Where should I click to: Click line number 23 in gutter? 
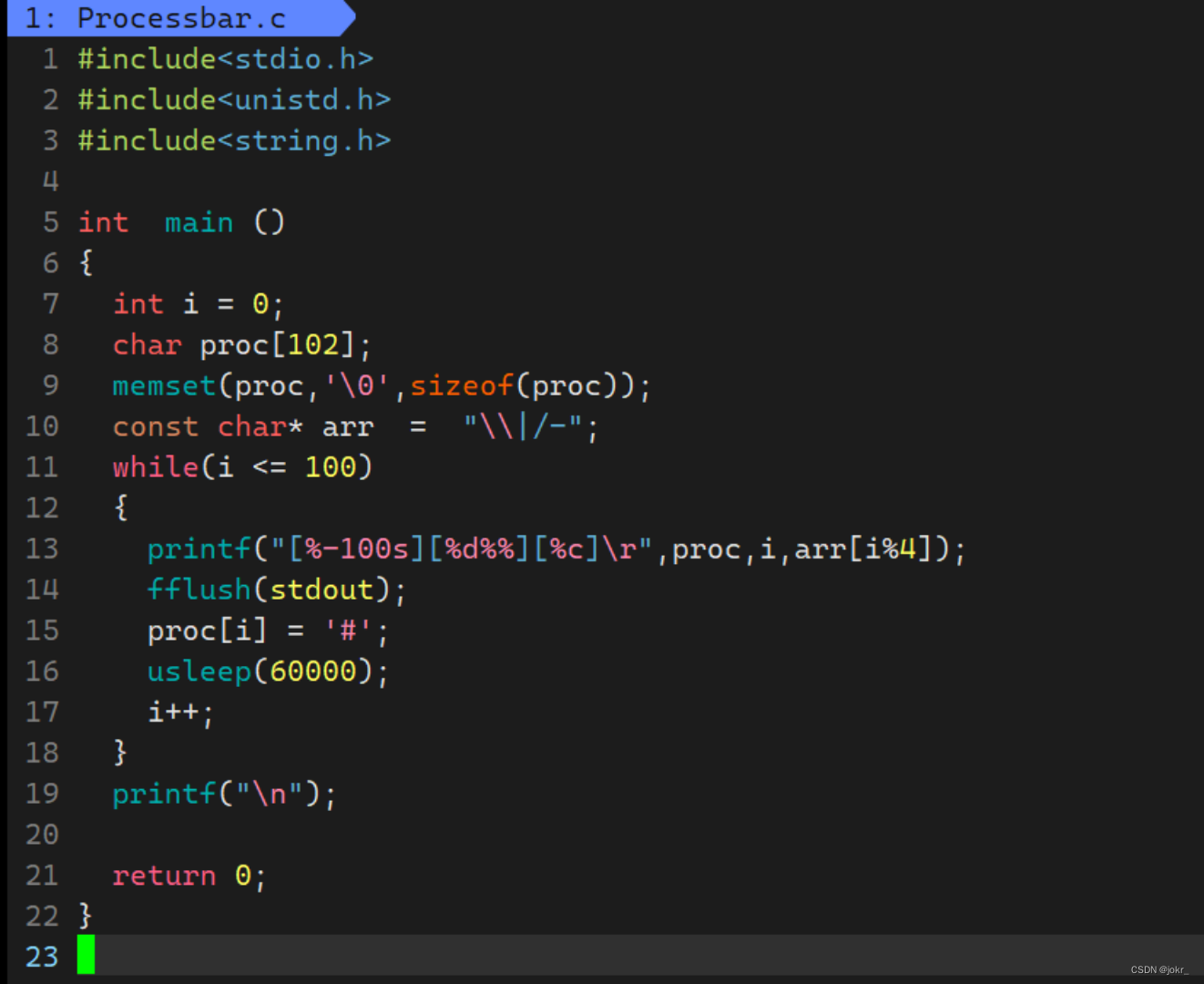(x=42, y=957)
